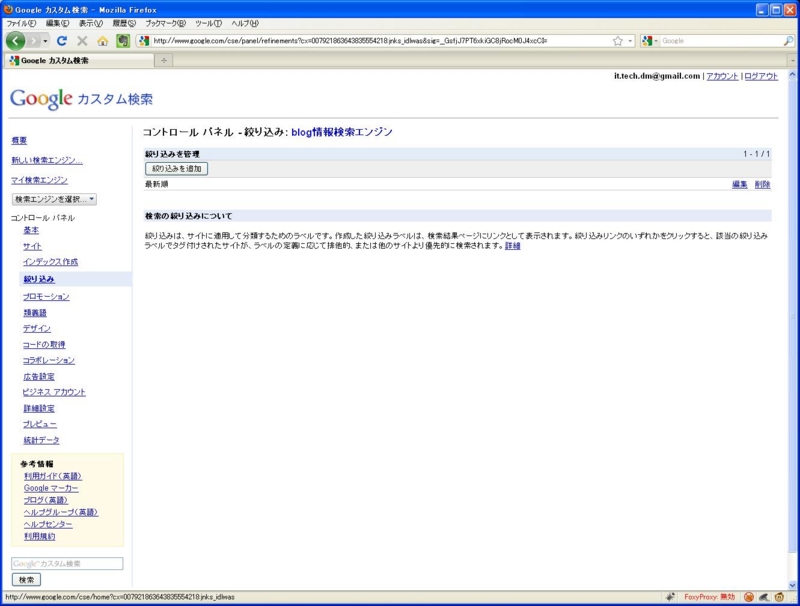Open 基本 in the control panel

coord(31,230)
